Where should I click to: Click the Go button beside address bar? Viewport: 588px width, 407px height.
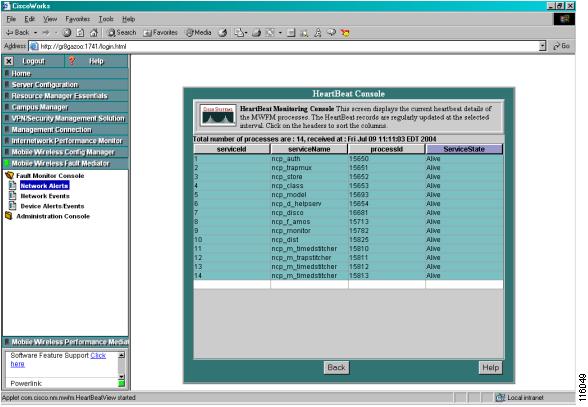coord(561,46)
